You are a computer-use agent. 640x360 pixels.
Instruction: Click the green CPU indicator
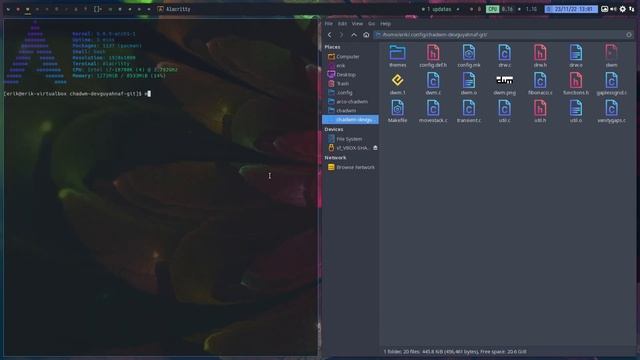pyautogui.click(x=492, y=9)
